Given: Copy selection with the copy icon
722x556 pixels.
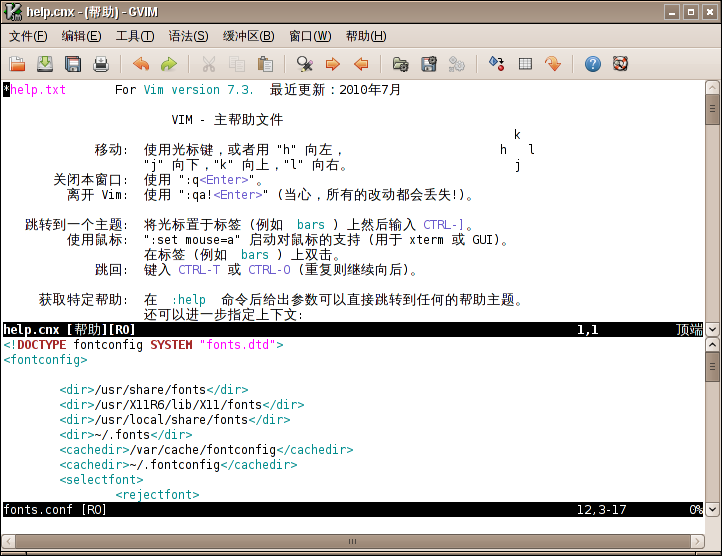Looking at the screenshot, I should [237, 64].
